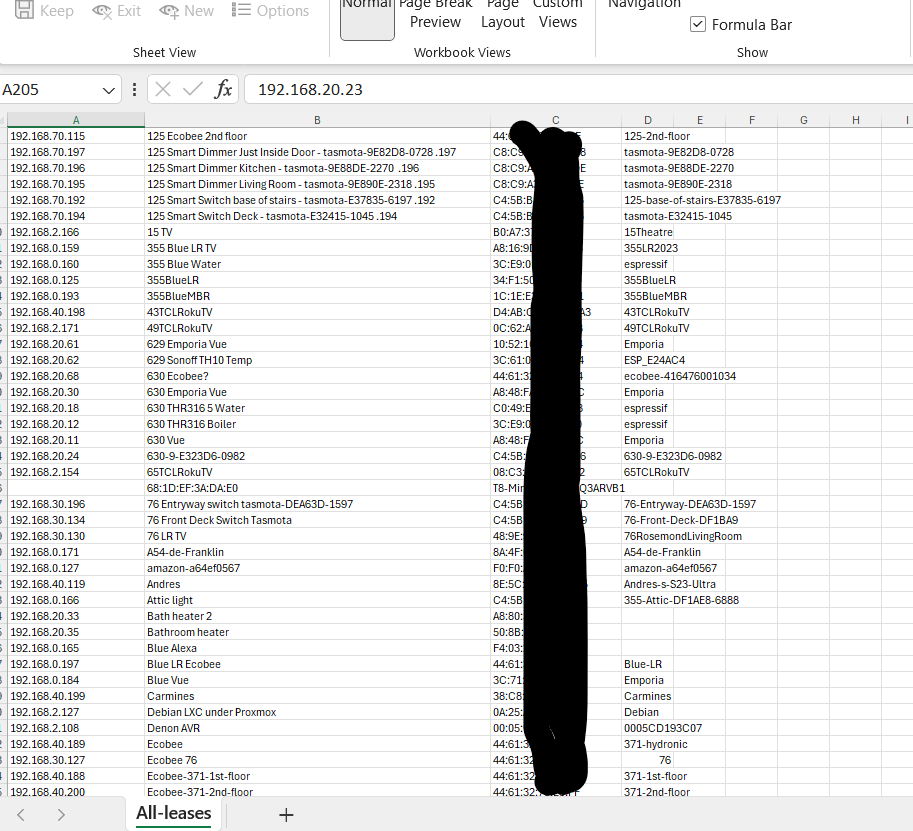Select cell '15 TV'
The height and width of the screenshot is (831, 913).
317,232
